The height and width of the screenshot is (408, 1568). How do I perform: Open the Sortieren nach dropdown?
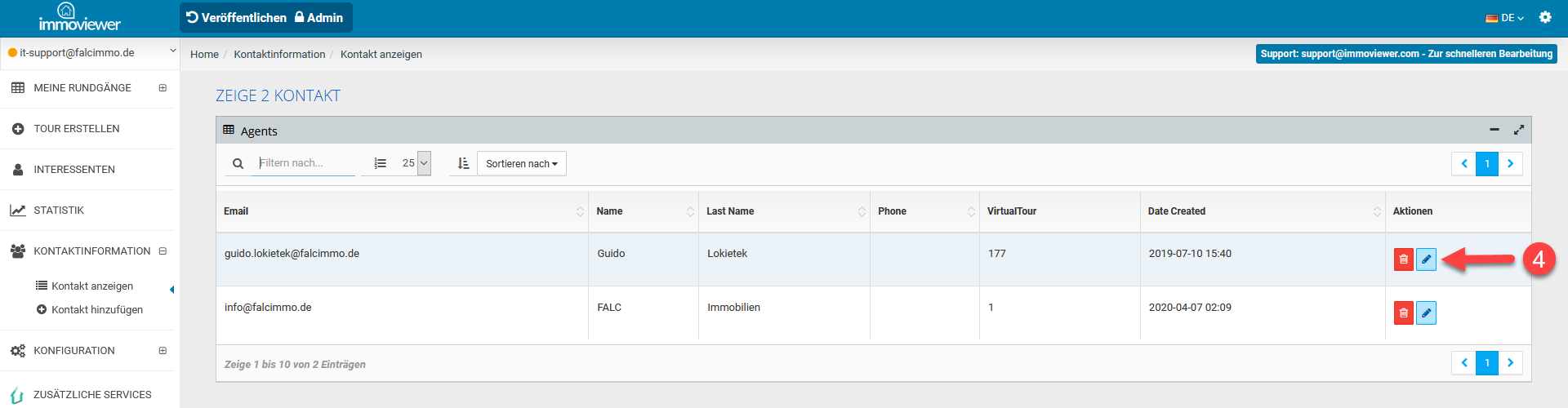[521, 164]
